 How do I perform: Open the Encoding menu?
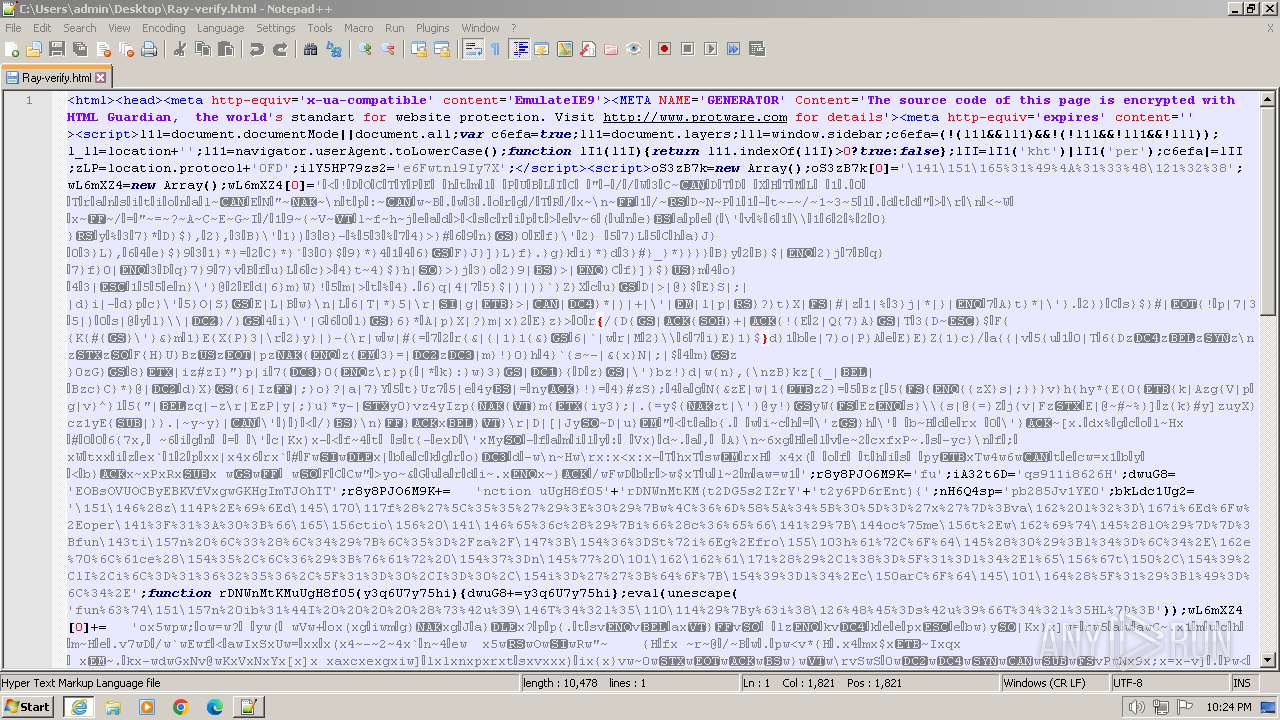[164, 28]
